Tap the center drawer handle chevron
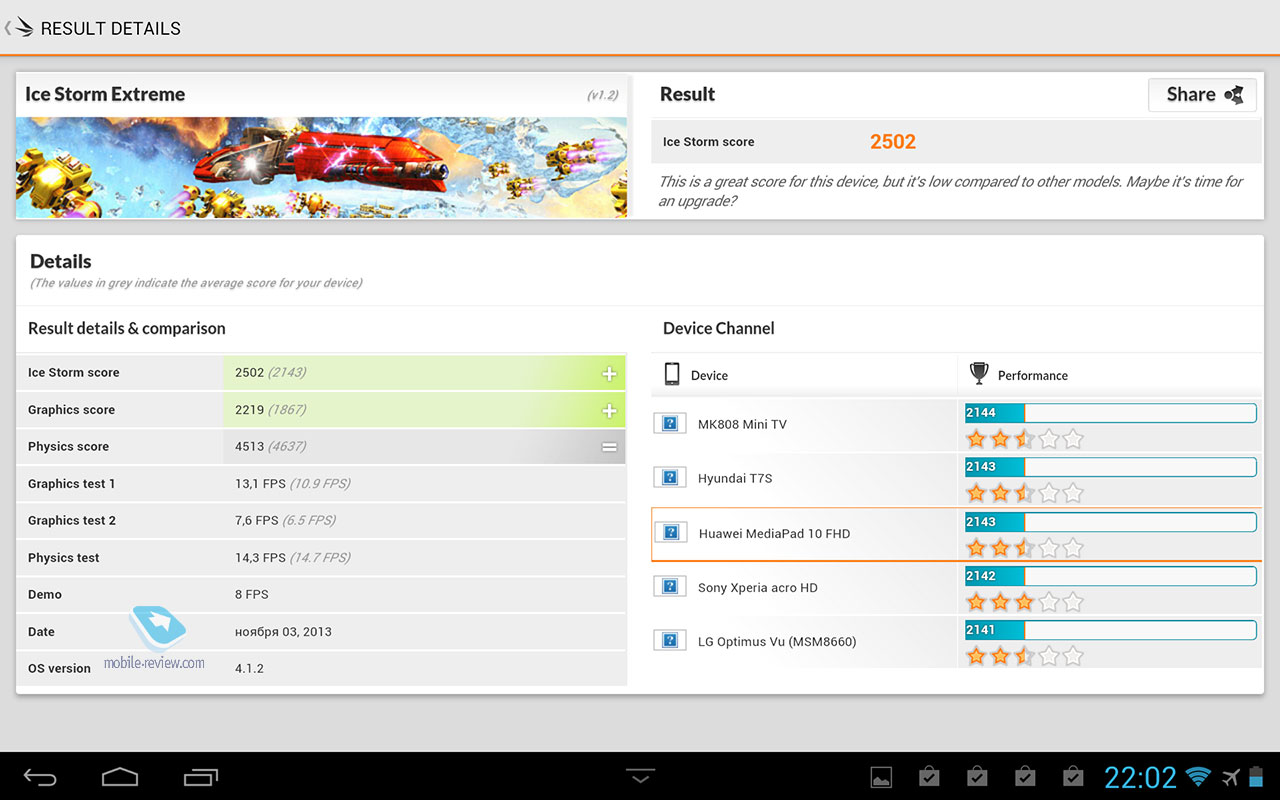This screenshot has width=1280, height=800. point(640,776)
